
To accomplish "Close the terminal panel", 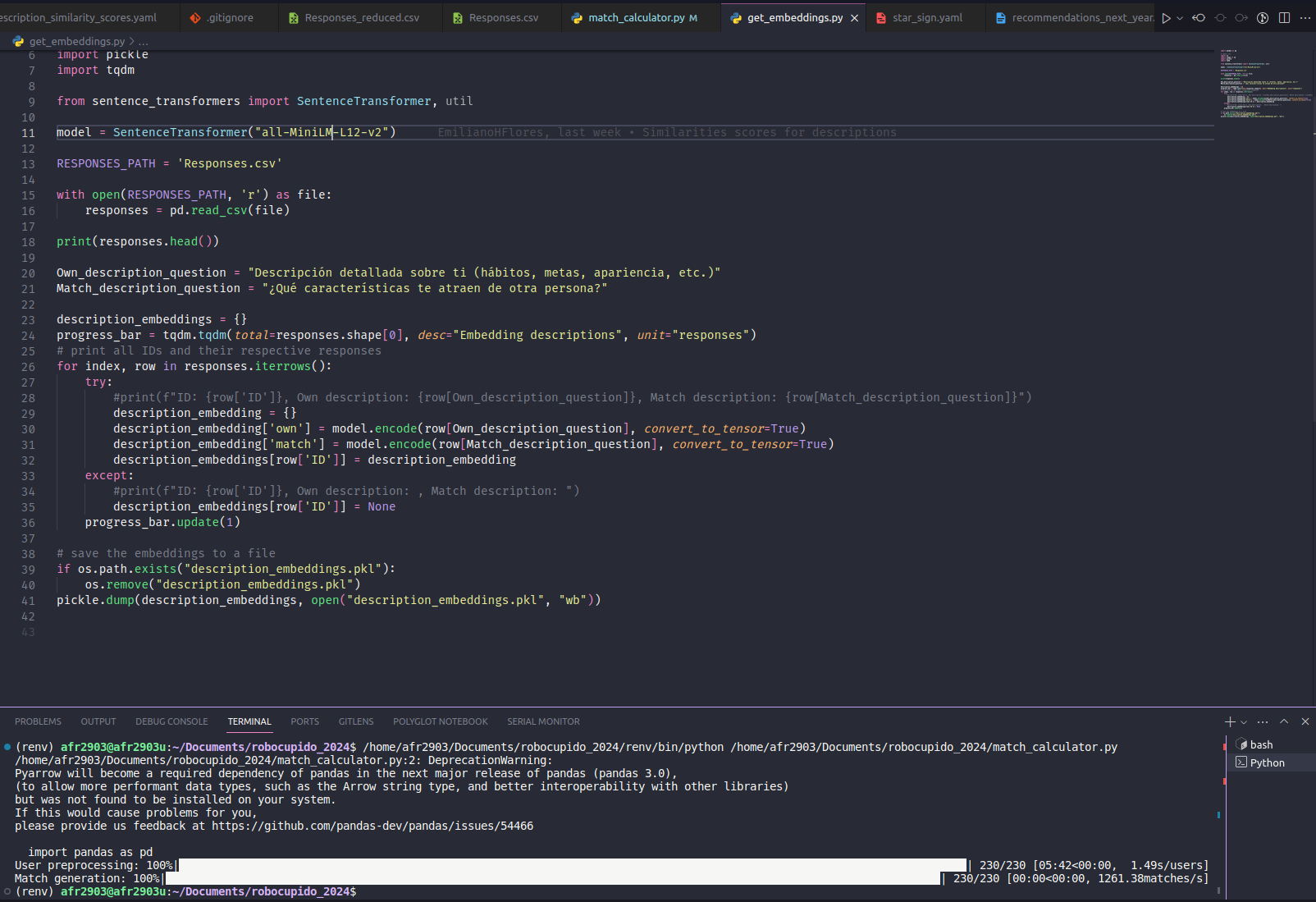I will coord(1305,721).
